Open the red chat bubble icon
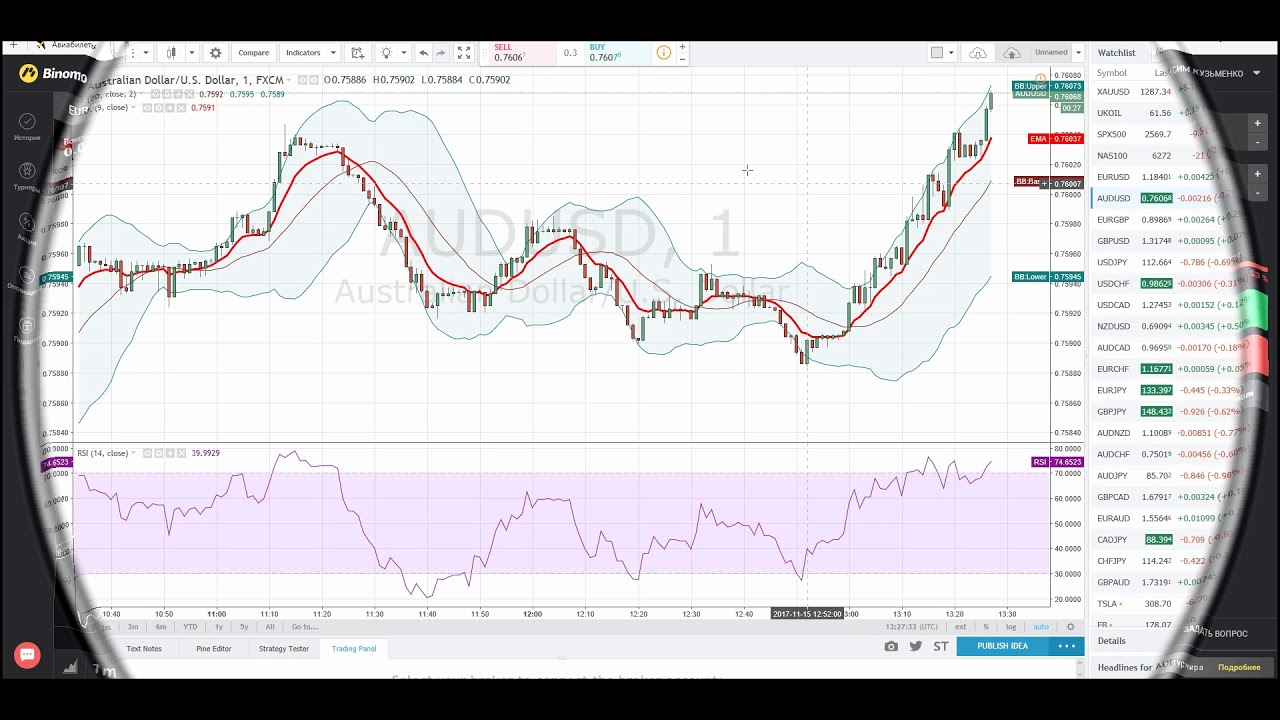The width and height of the screenshot is (1280, 720). 27,656
